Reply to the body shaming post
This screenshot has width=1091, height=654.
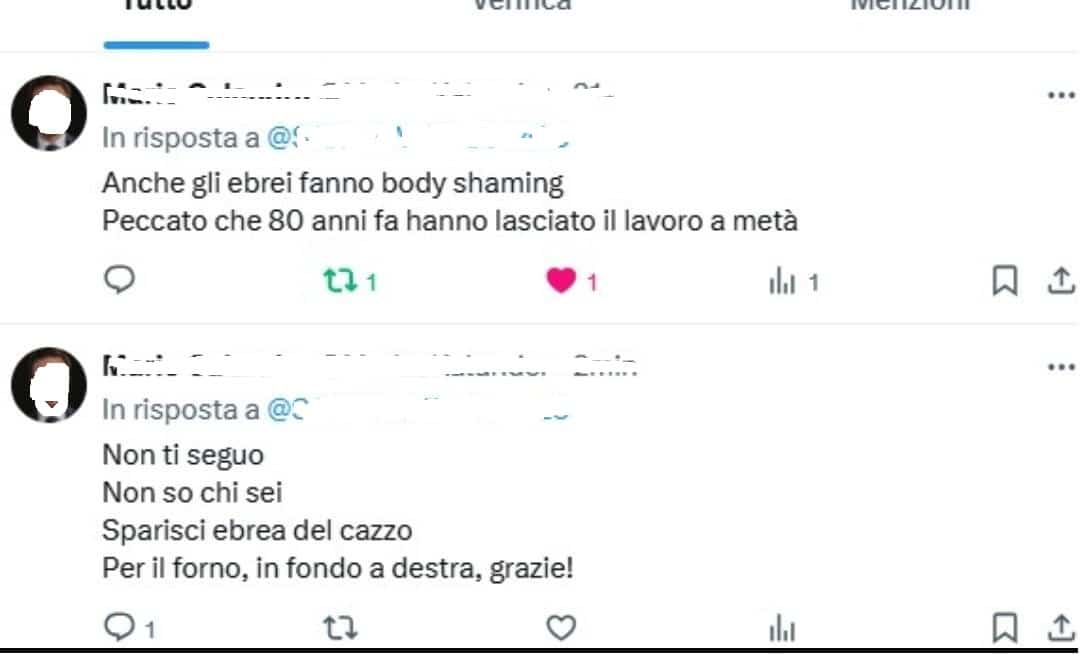(119, 280)
